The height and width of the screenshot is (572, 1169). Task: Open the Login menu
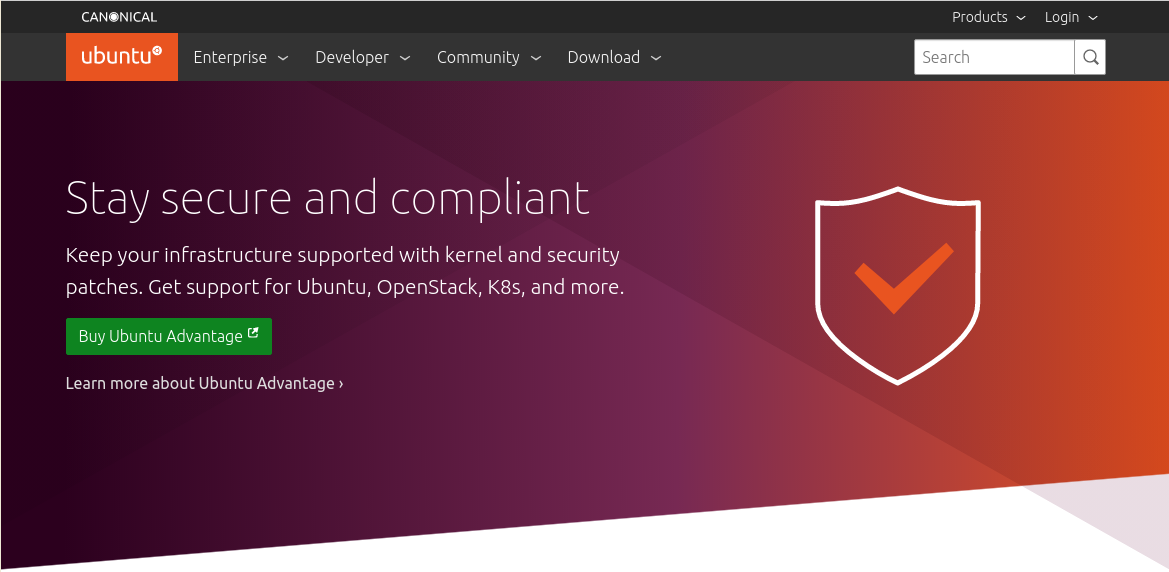point(1071,17)
